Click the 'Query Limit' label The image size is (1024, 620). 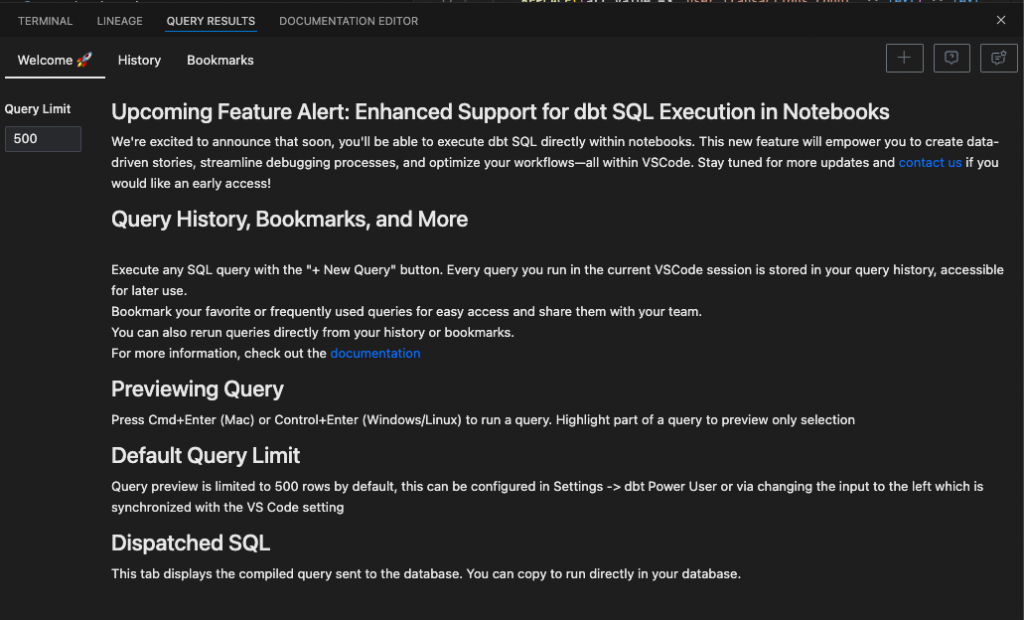(x=38, y=109)
